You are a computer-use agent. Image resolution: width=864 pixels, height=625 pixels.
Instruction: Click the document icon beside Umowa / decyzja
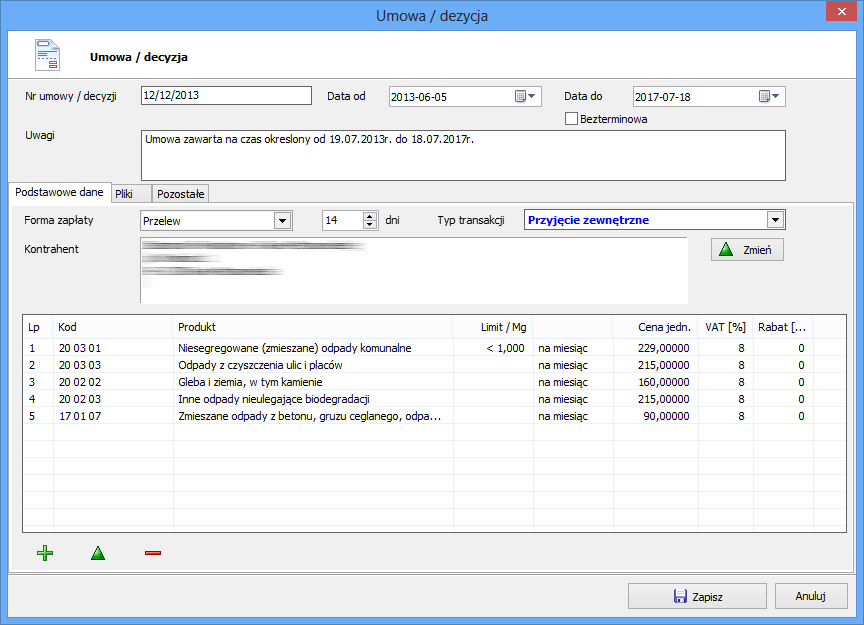(x=48, y=55)
